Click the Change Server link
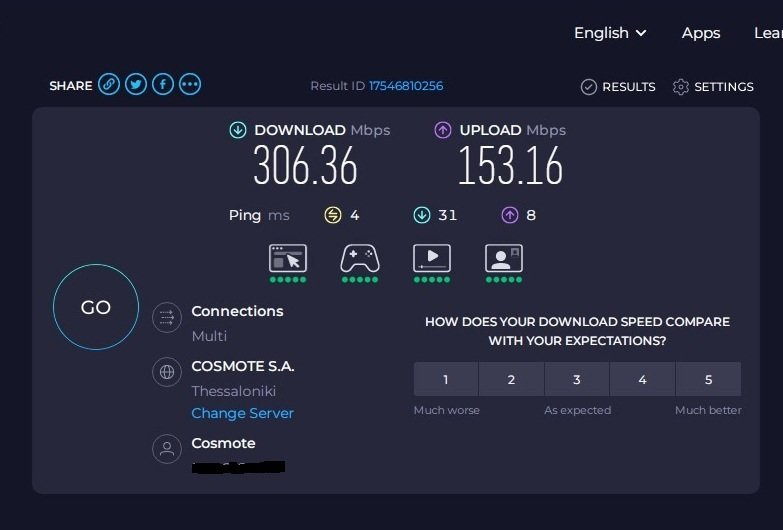This screenshot has height=530, width=783. 243,413
